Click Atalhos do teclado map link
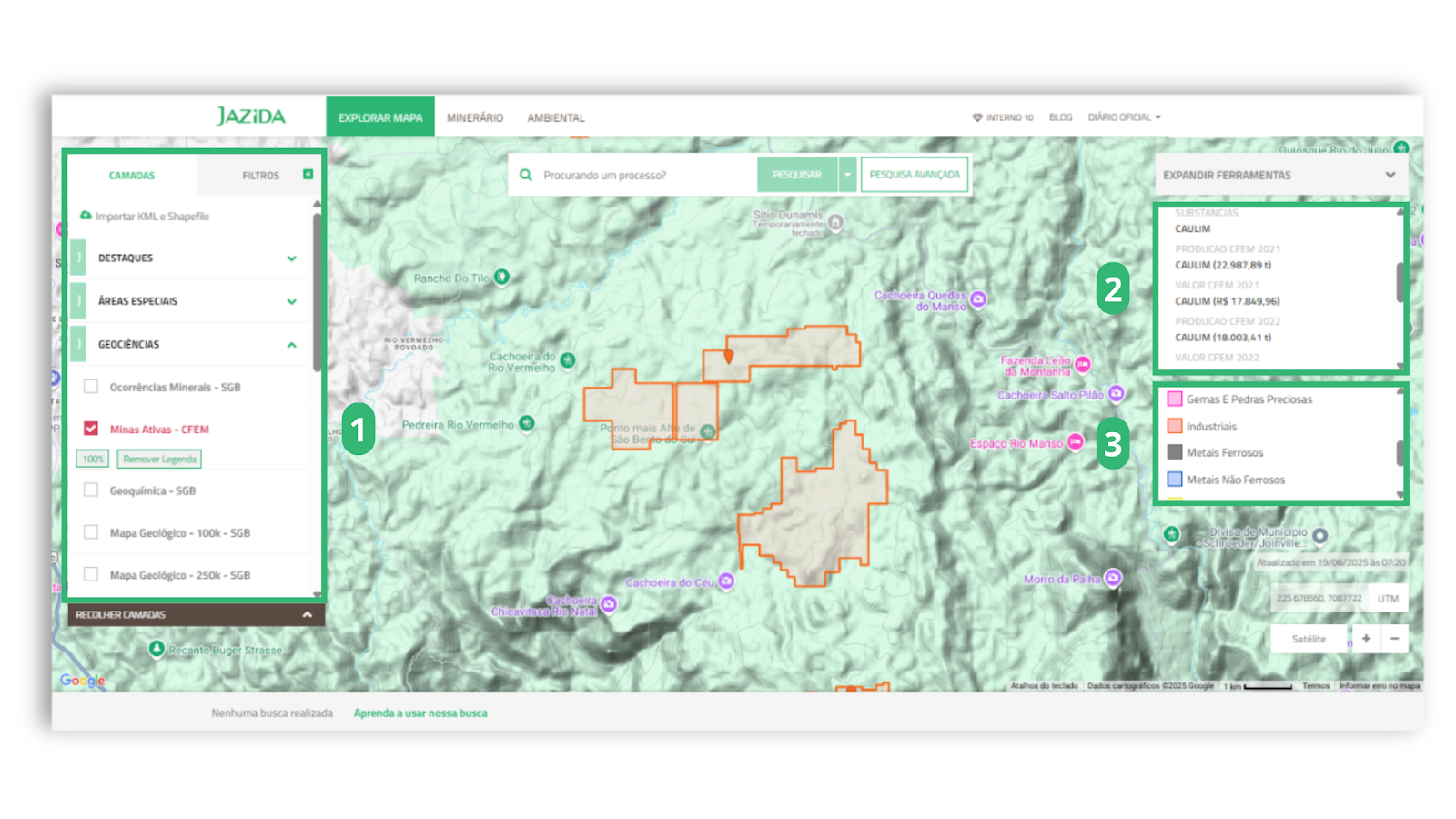 [1044, 685]
